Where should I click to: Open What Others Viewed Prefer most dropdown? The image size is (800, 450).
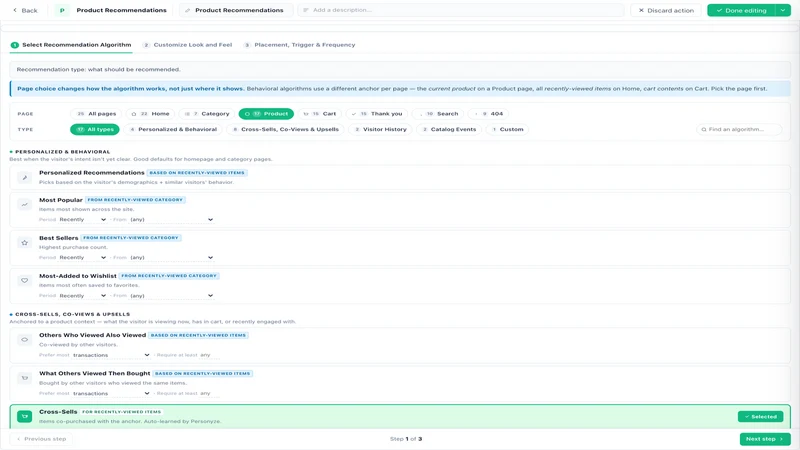(111, 394)
